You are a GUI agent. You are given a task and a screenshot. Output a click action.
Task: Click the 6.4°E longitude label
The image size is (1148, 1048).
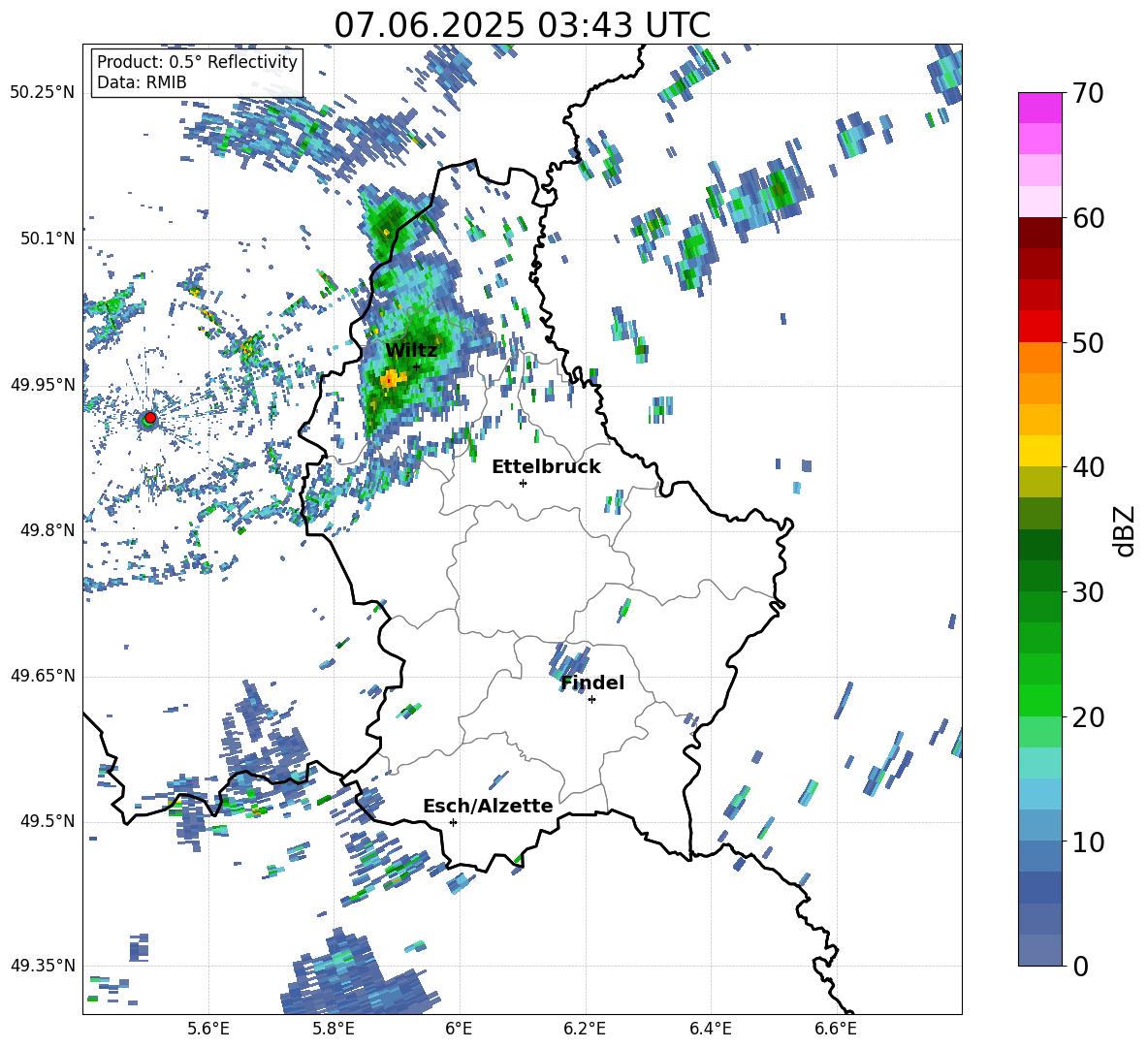[710, 1029]
